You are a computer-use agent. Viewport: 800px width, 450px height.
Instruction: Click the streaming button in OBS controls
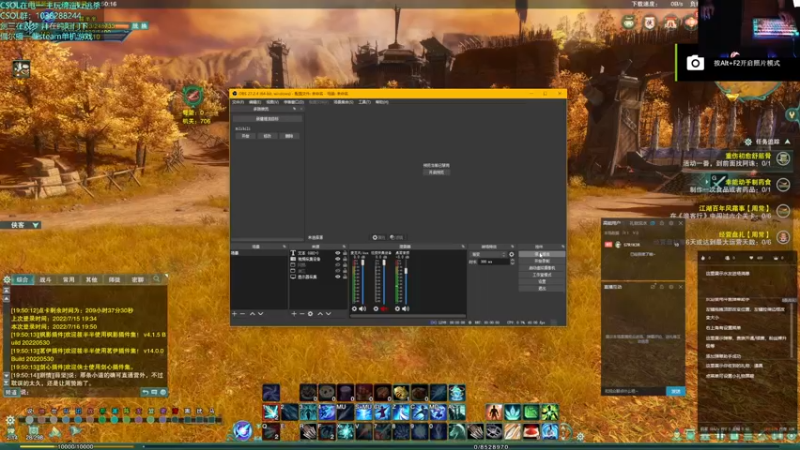[542, 254]
